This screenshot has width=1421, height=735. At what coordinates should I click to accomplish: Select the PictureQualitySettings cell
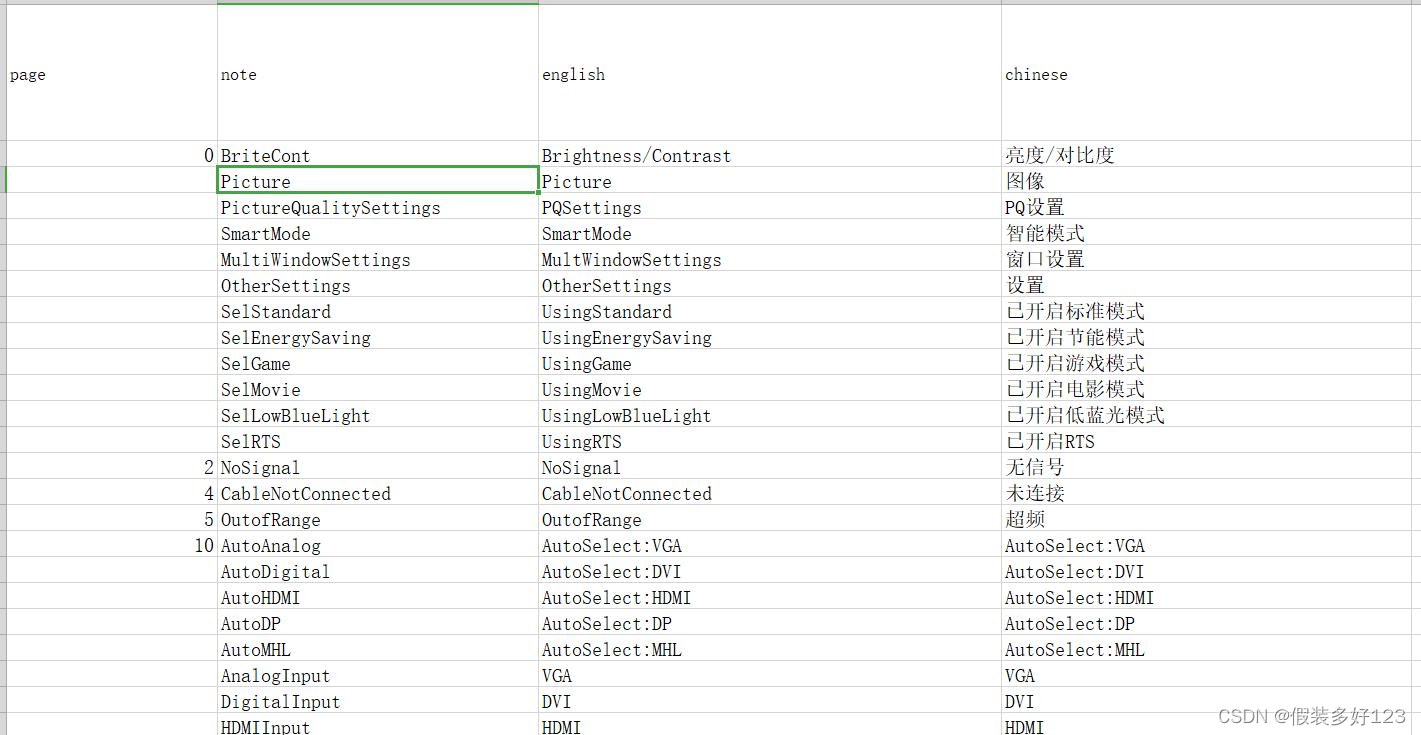378,207
